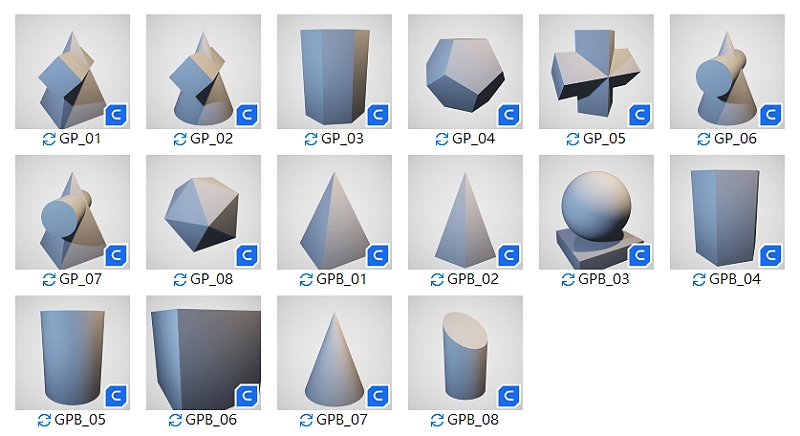Click the GP_03 file name label

(342, 139)
